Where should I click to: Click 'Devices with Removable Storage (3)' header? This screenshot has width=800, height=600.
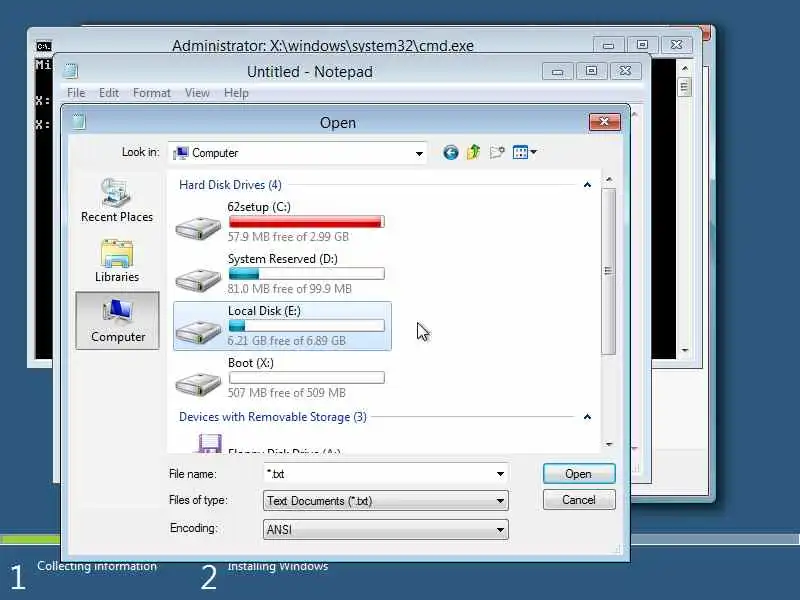click(272, 417)
